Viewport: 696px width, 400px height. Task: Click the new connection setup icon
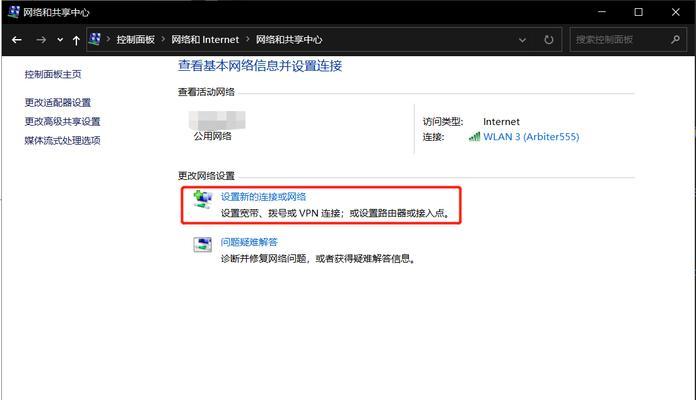[203, 199]
